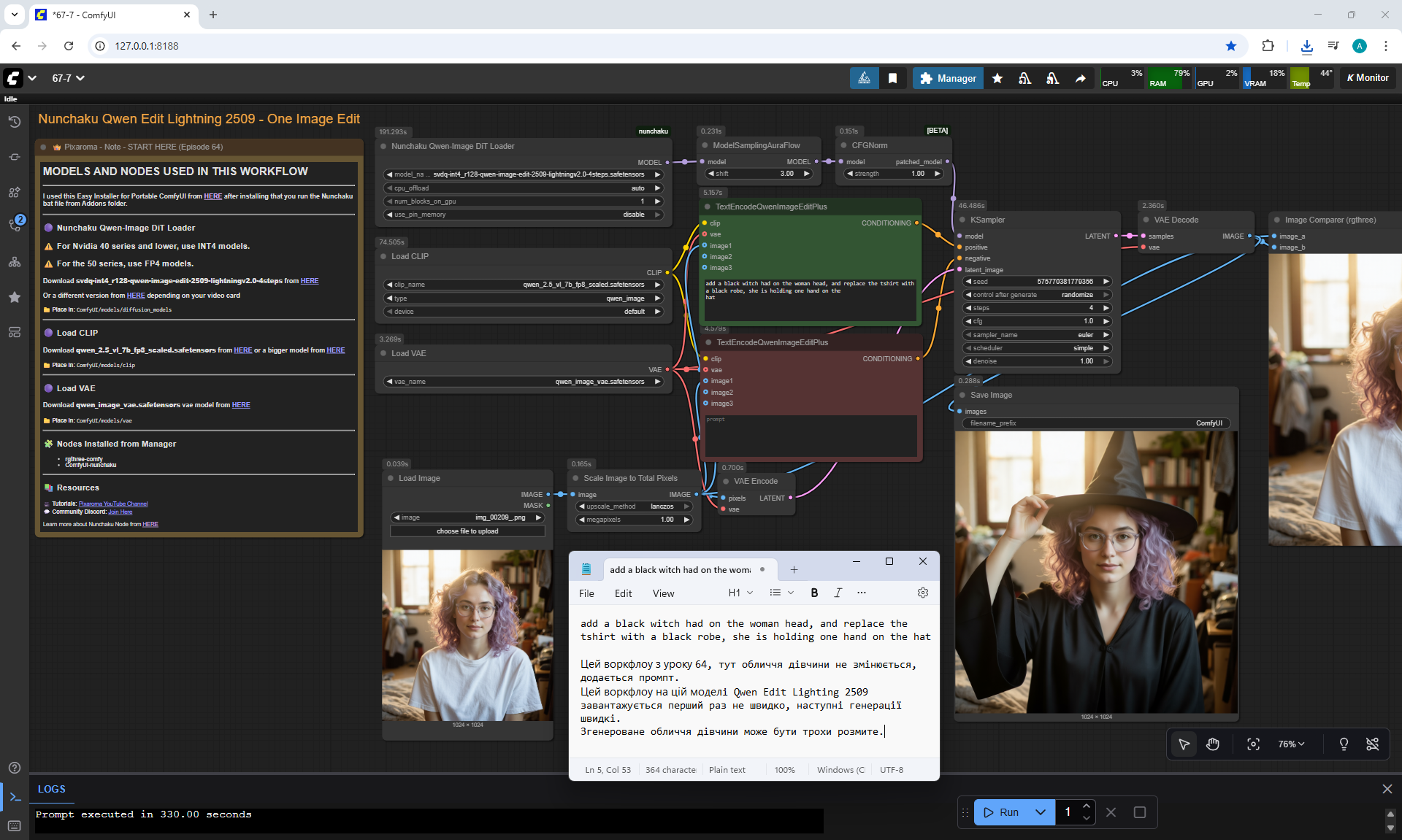Click the KSampler denoise slider
The width and height of the screenshot is (1402, 840).
click(x=1036, y=361)
